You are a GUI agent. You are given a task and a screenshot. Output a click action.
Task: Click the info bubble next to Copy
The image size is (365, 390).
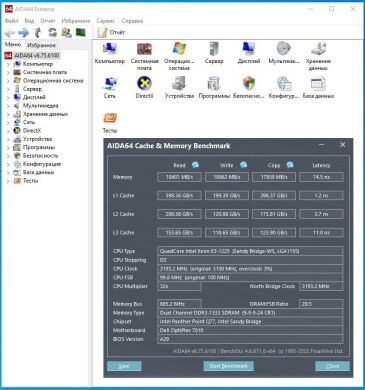[x=290, y=165]
